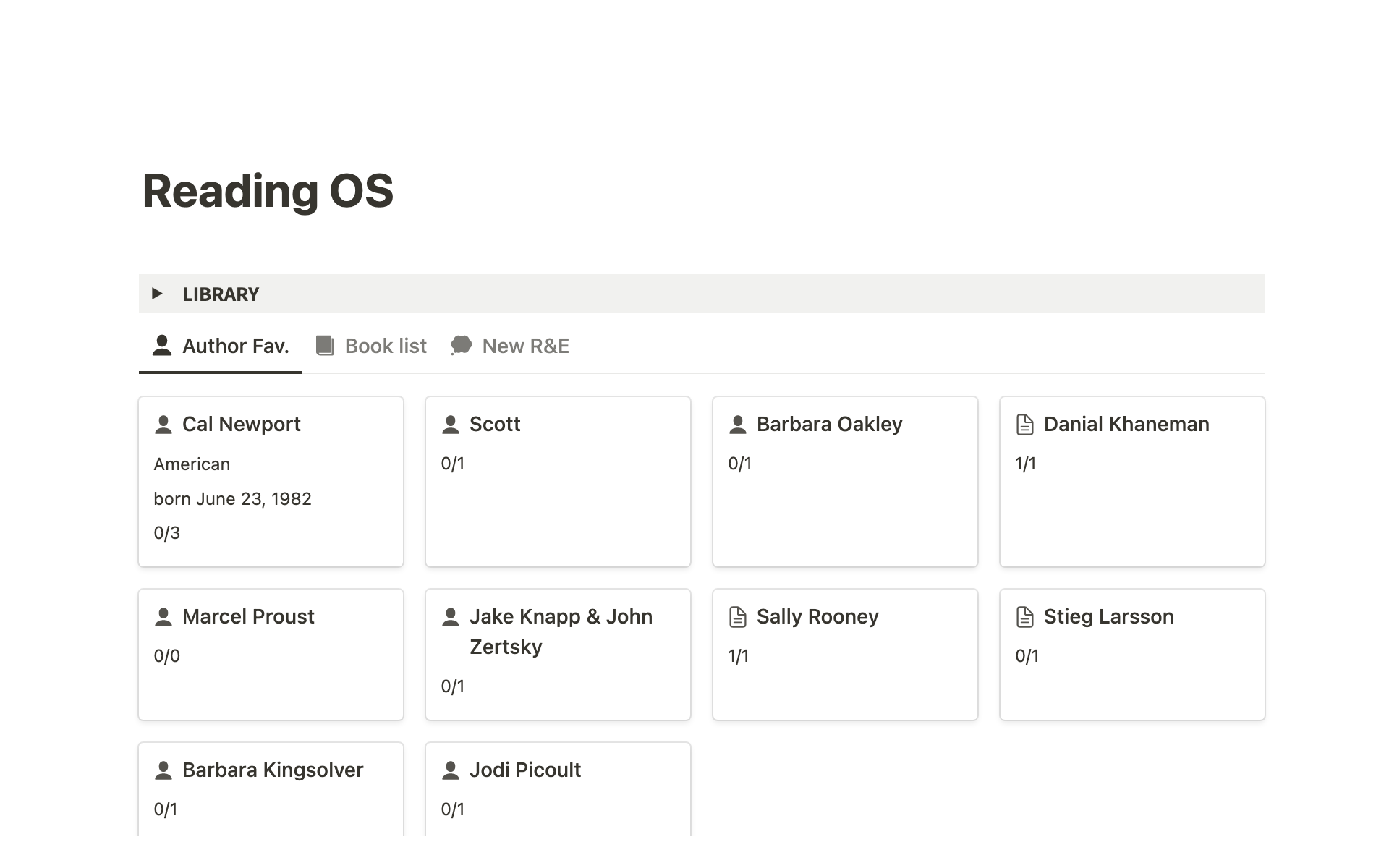The image size is (1389, 868).
Task: Open the Barbara Kingsolver author page
Action: click(x=272, y=770)
